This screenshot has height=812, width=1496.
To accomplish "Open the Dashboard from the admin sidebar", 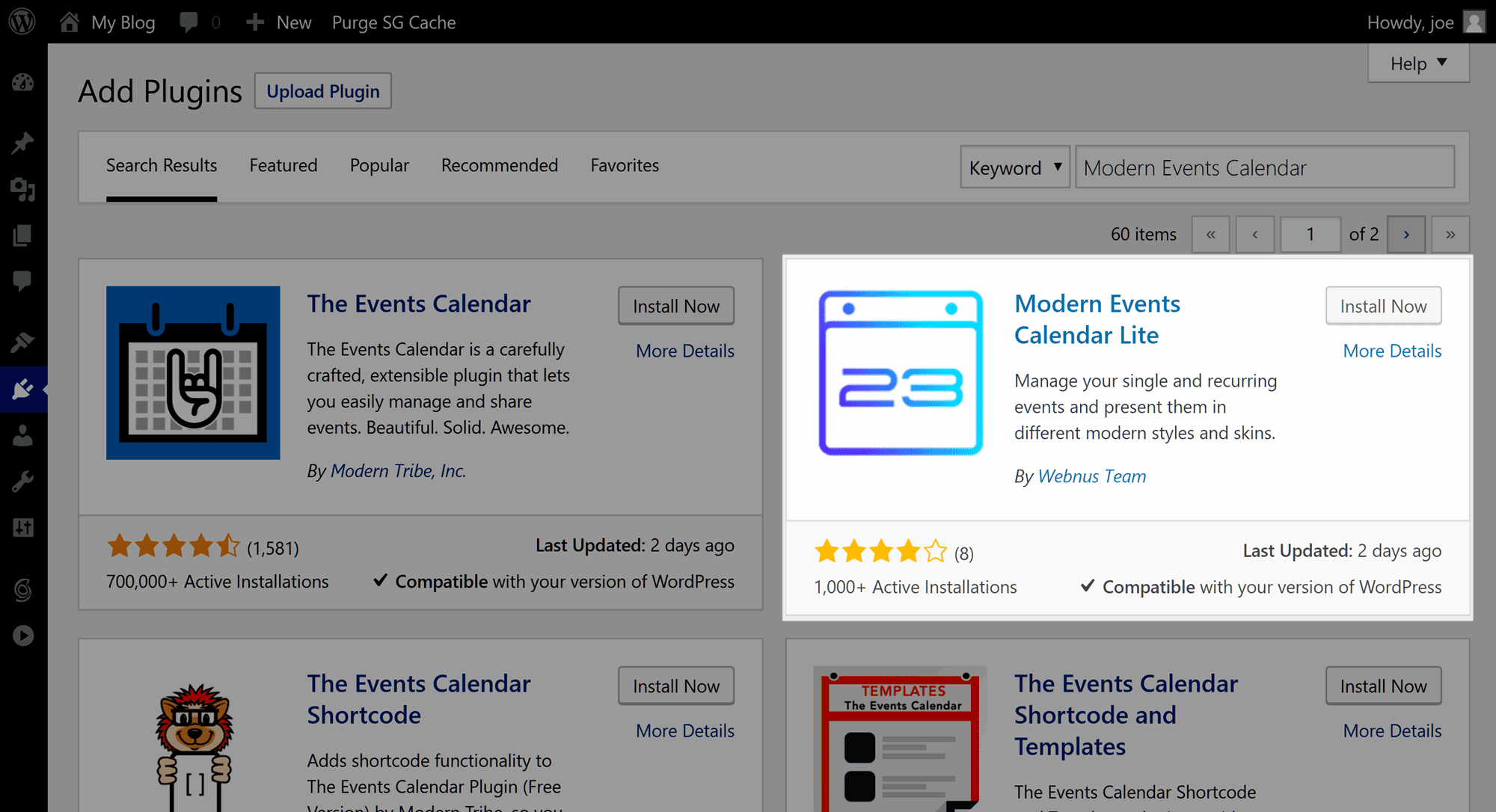I will pyautogui.click(x=22, y=82).
